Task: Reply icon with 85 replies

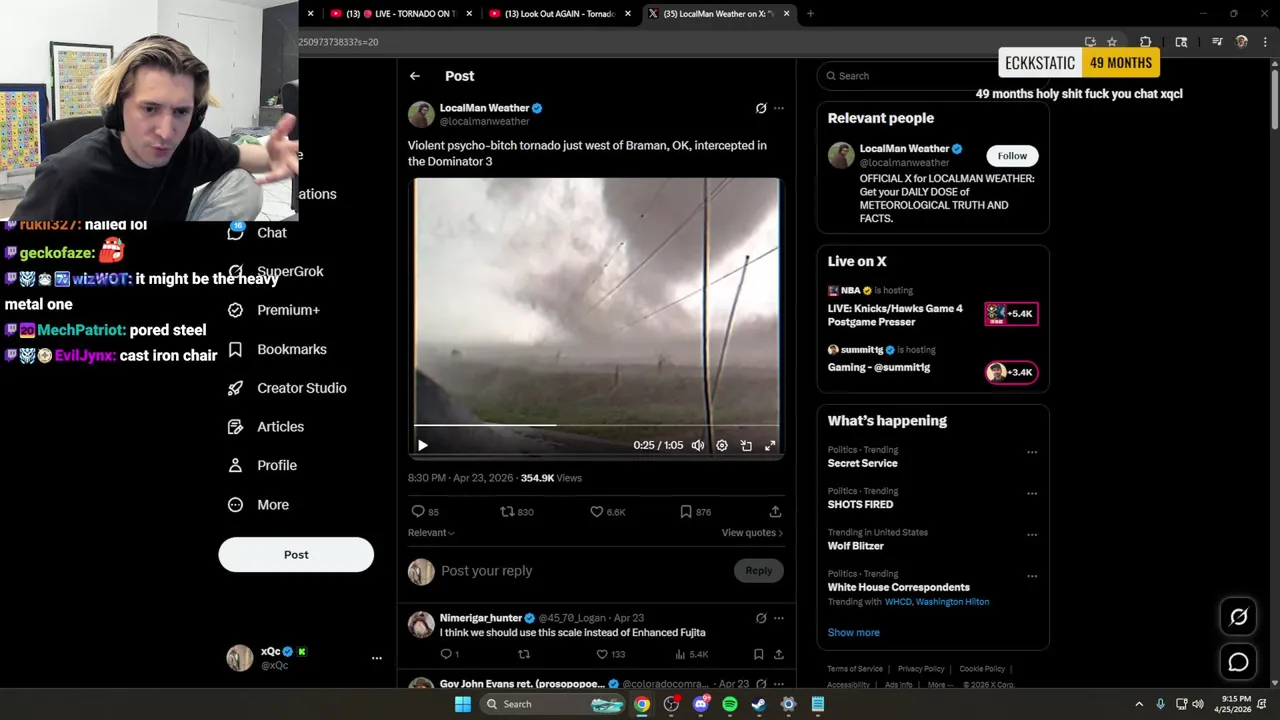Action: [418, 512]
